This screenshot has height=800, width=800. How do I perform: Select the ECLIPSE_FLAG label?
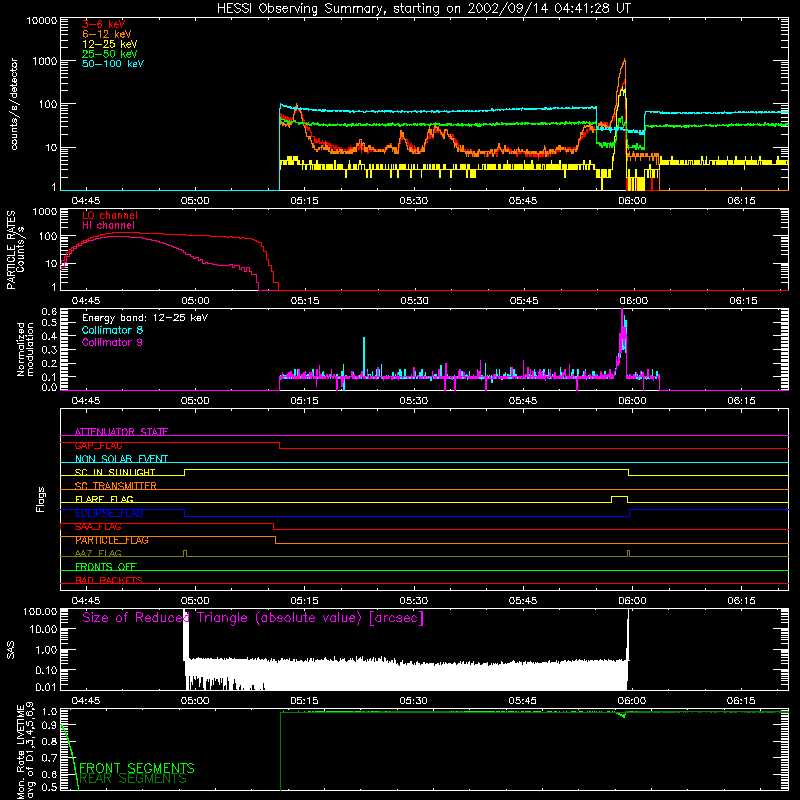(x=109, y=513)
